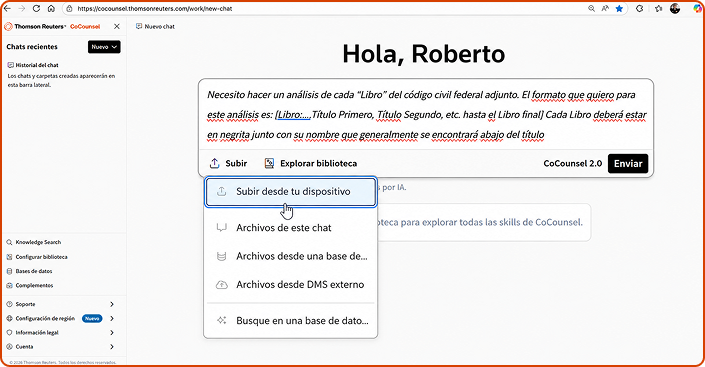705x367 pixels.
Task: Send the prompt with Enviar button
Action: tap(628, 164)
